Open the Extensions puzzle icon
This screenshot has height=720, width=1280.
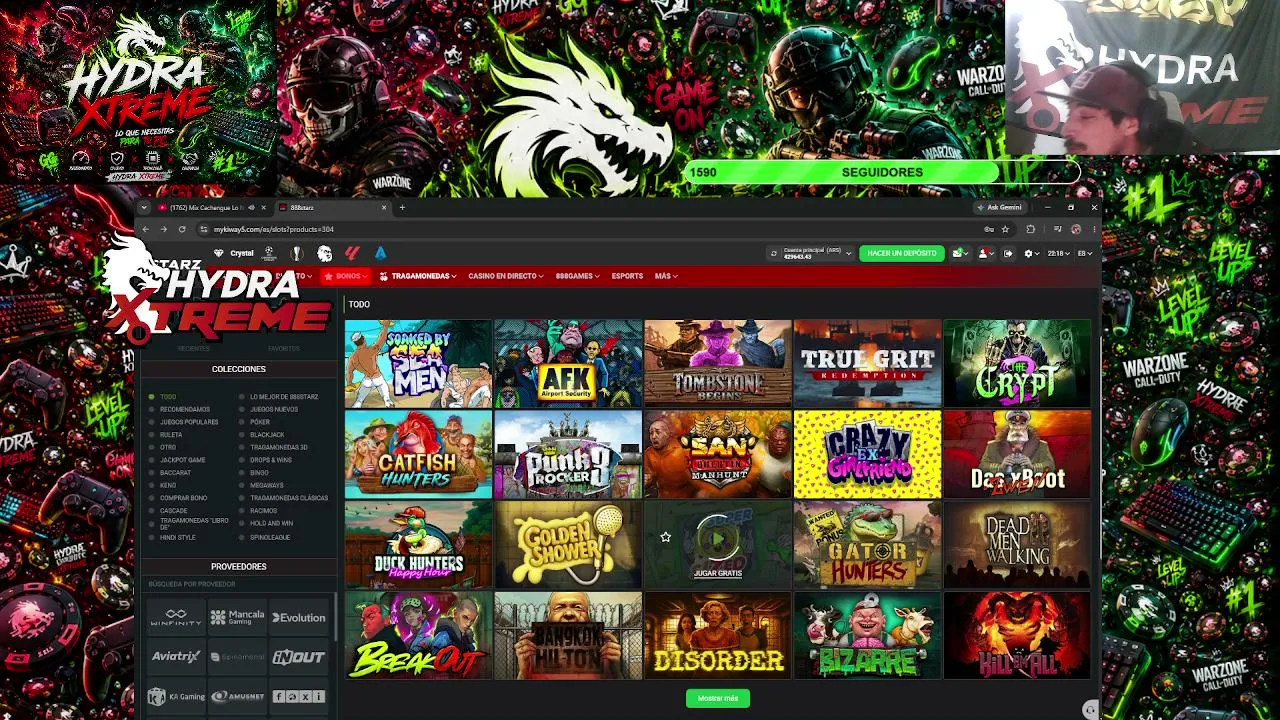1030,229
